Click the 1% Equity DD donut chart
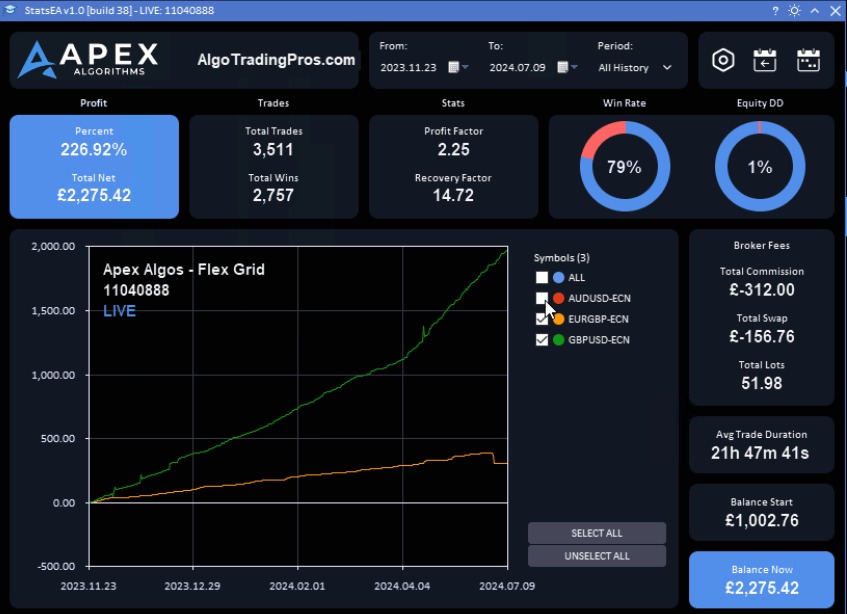The width and height of the screenshot is (847, 614). (760, 166)
